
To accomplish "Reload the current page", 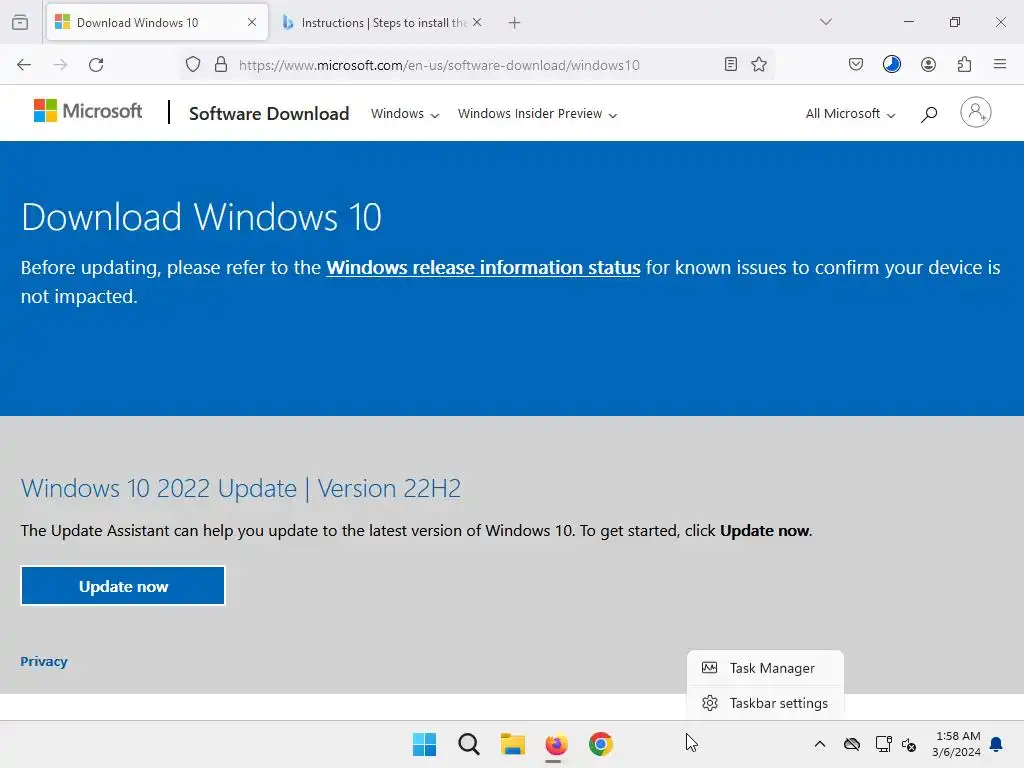I will click(x=96, y=65).
